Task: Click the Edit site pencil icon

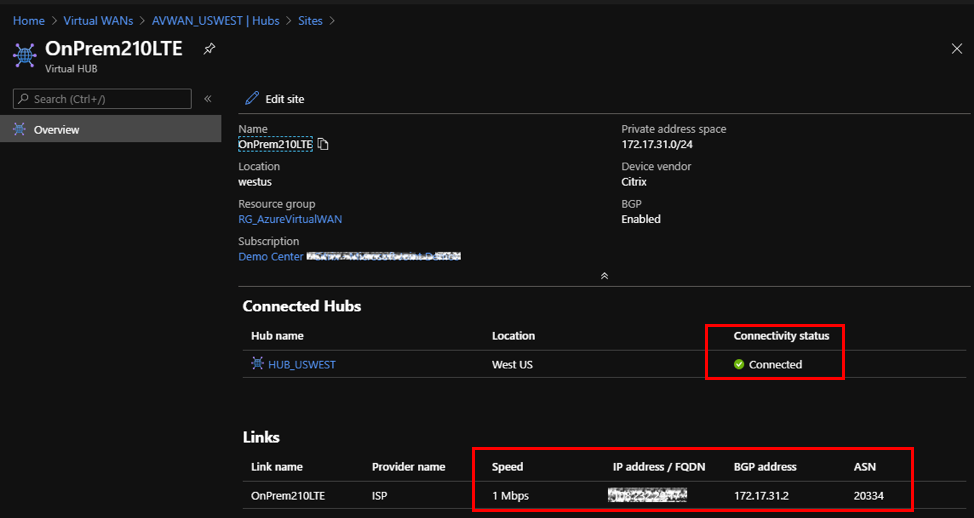Action: click(252, 98)
